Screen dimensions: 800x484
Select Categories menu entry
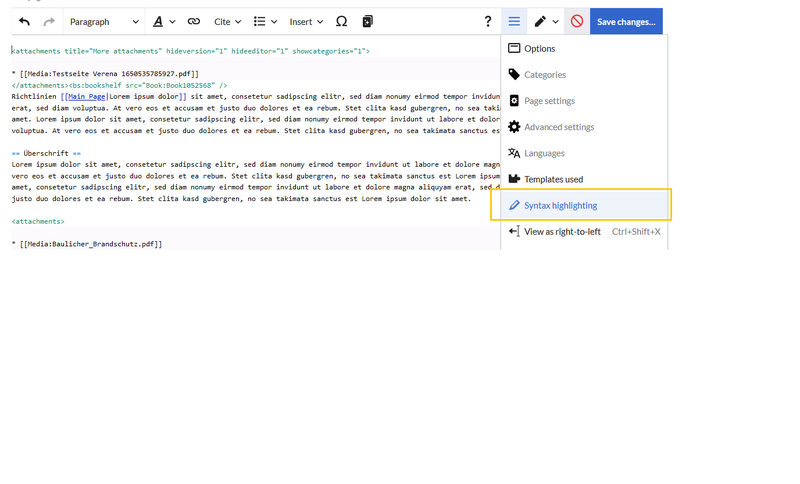pyautogui.click(x=584, y=74)
